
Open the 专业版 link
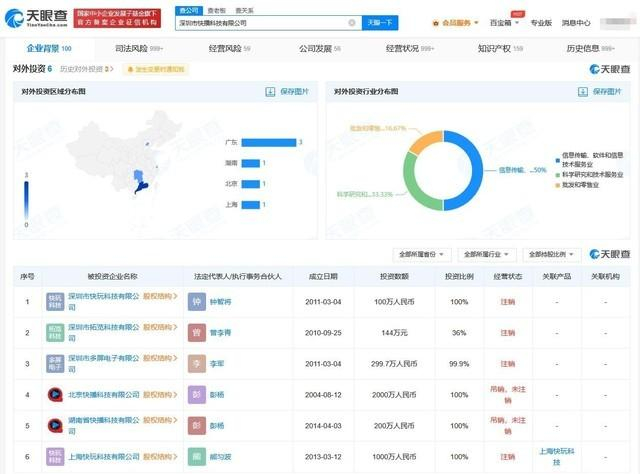[541, 23]
